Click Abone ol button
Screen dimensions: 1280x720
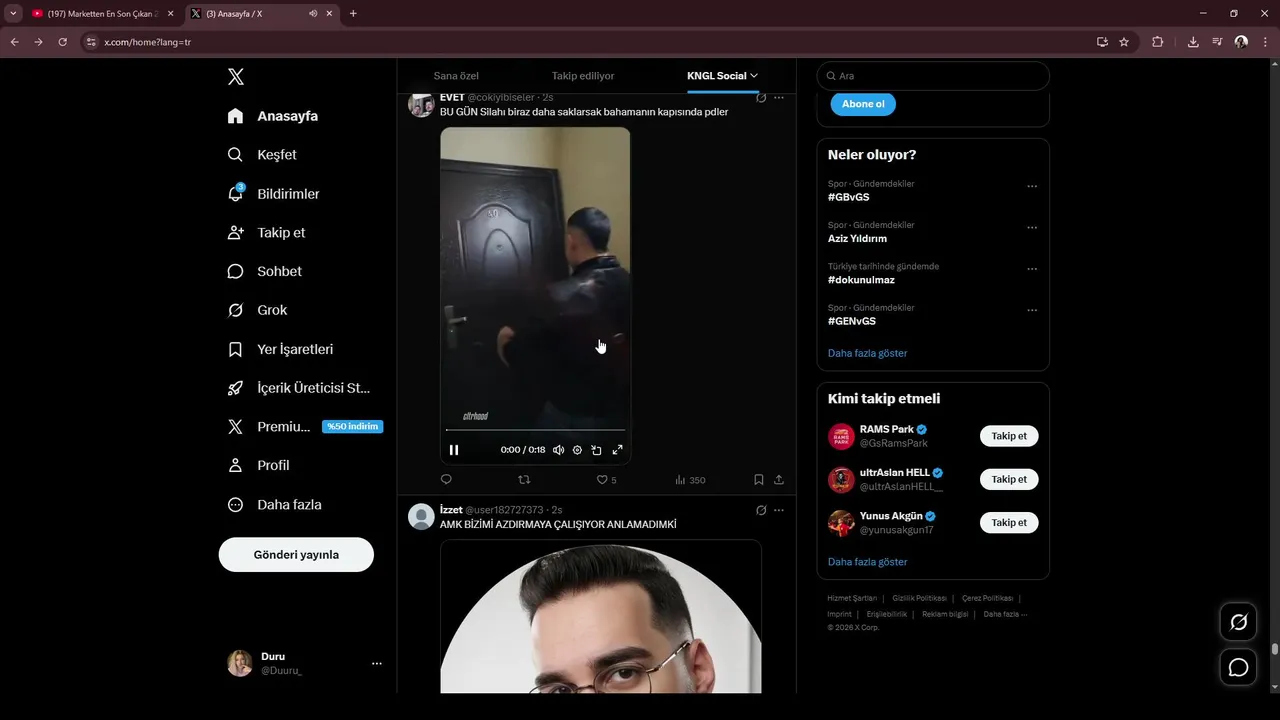[863, 104]
